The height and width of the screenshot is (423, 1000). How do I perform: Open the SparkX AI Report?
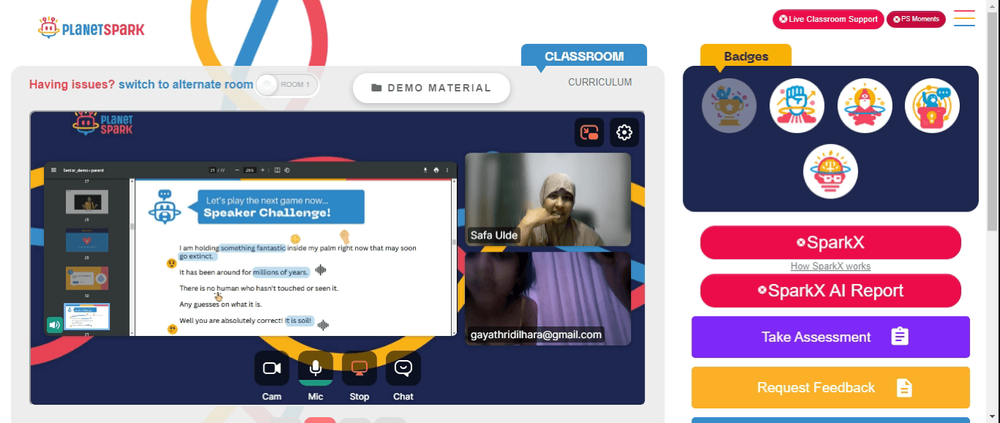[x=830, y=290]
